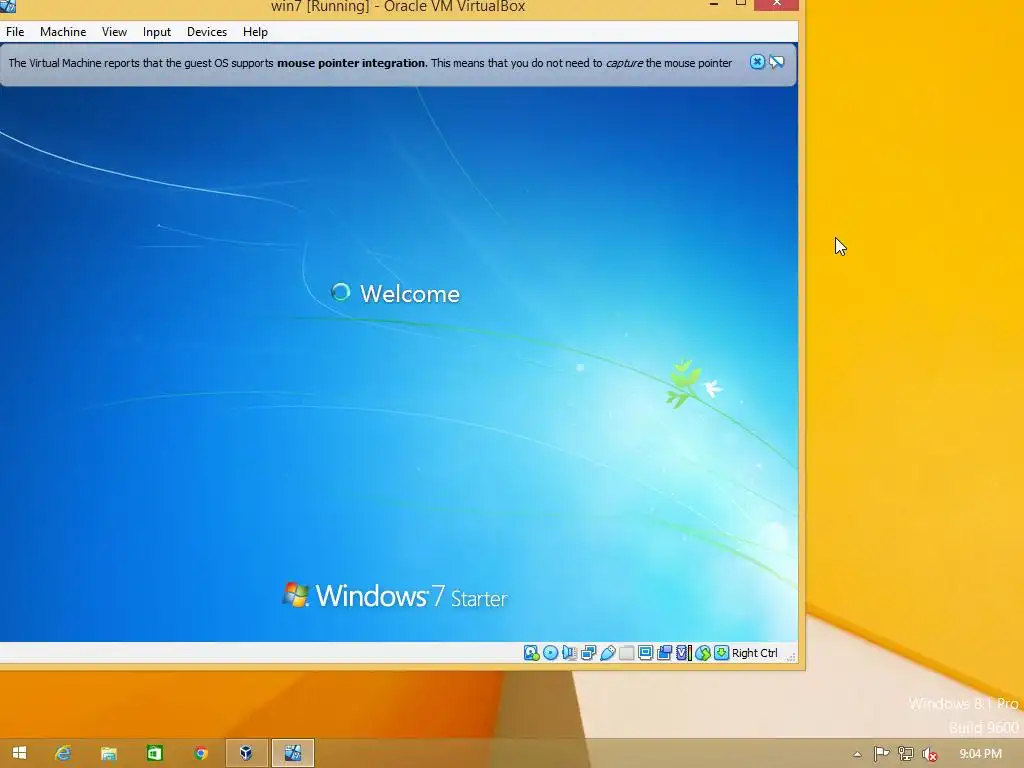Viewport: 1024px width, 768px height.
Task: Switch to VirtualBox Manager taskbar button
Action: tap(246, 753)
